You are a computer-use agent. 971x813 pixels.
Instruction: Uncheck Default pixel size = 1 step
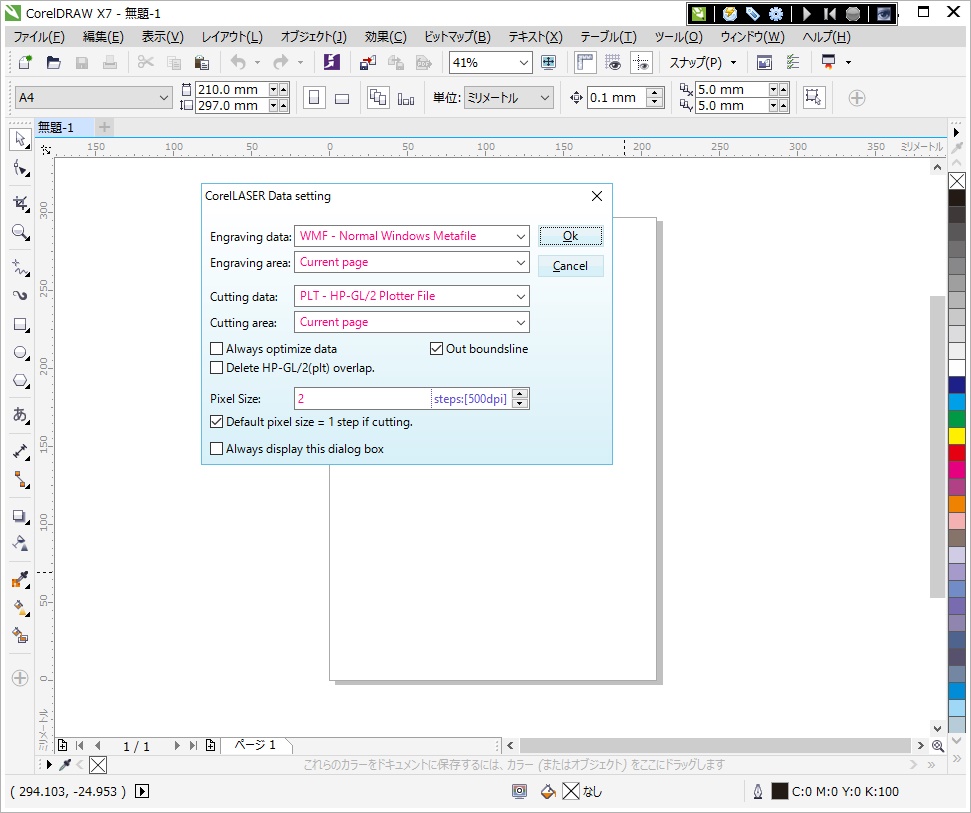[x=216, y=422]
